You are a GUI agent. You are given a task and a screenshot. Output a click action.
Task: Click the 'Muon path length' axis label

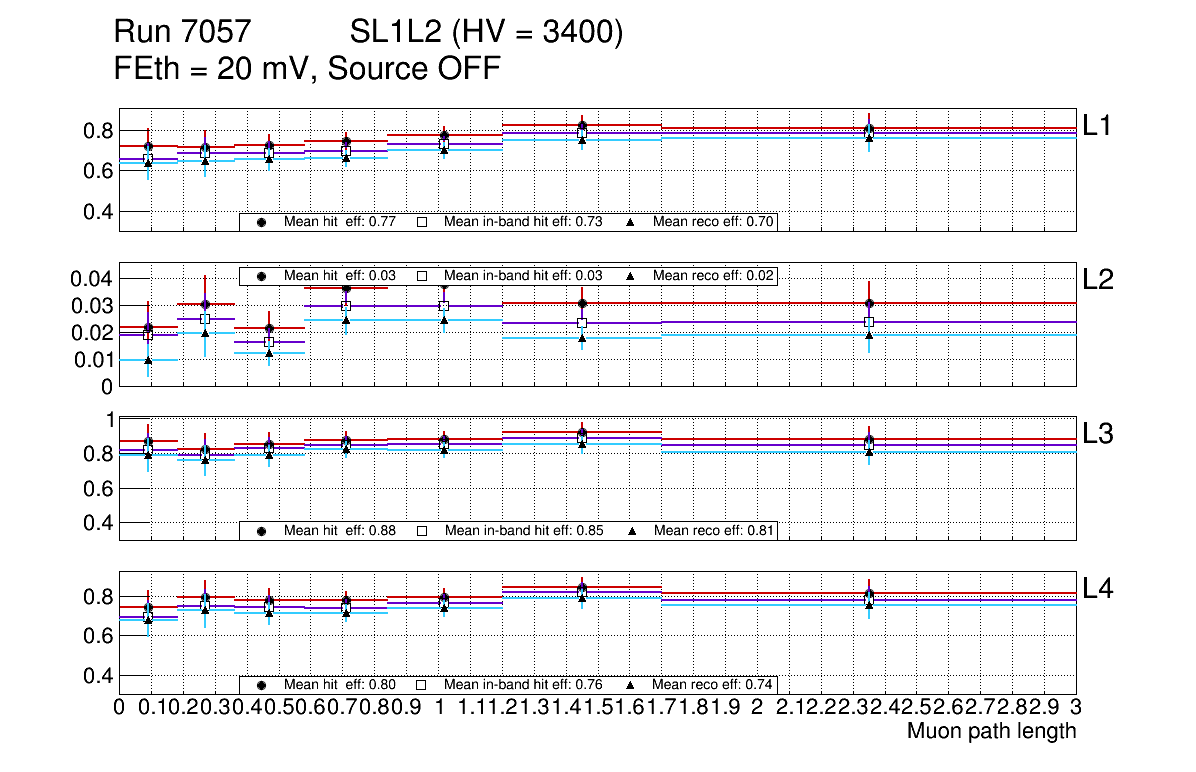(991, 731)
